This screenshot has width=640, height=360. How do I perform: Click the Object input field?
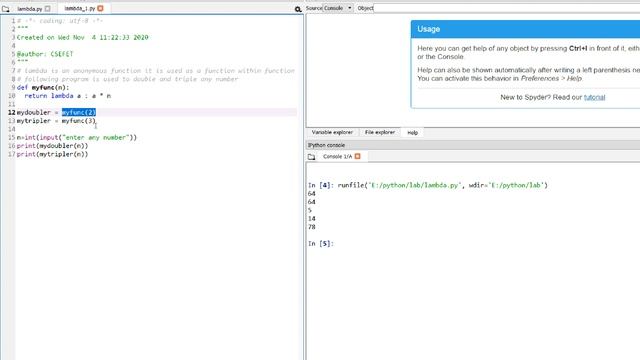506,8
